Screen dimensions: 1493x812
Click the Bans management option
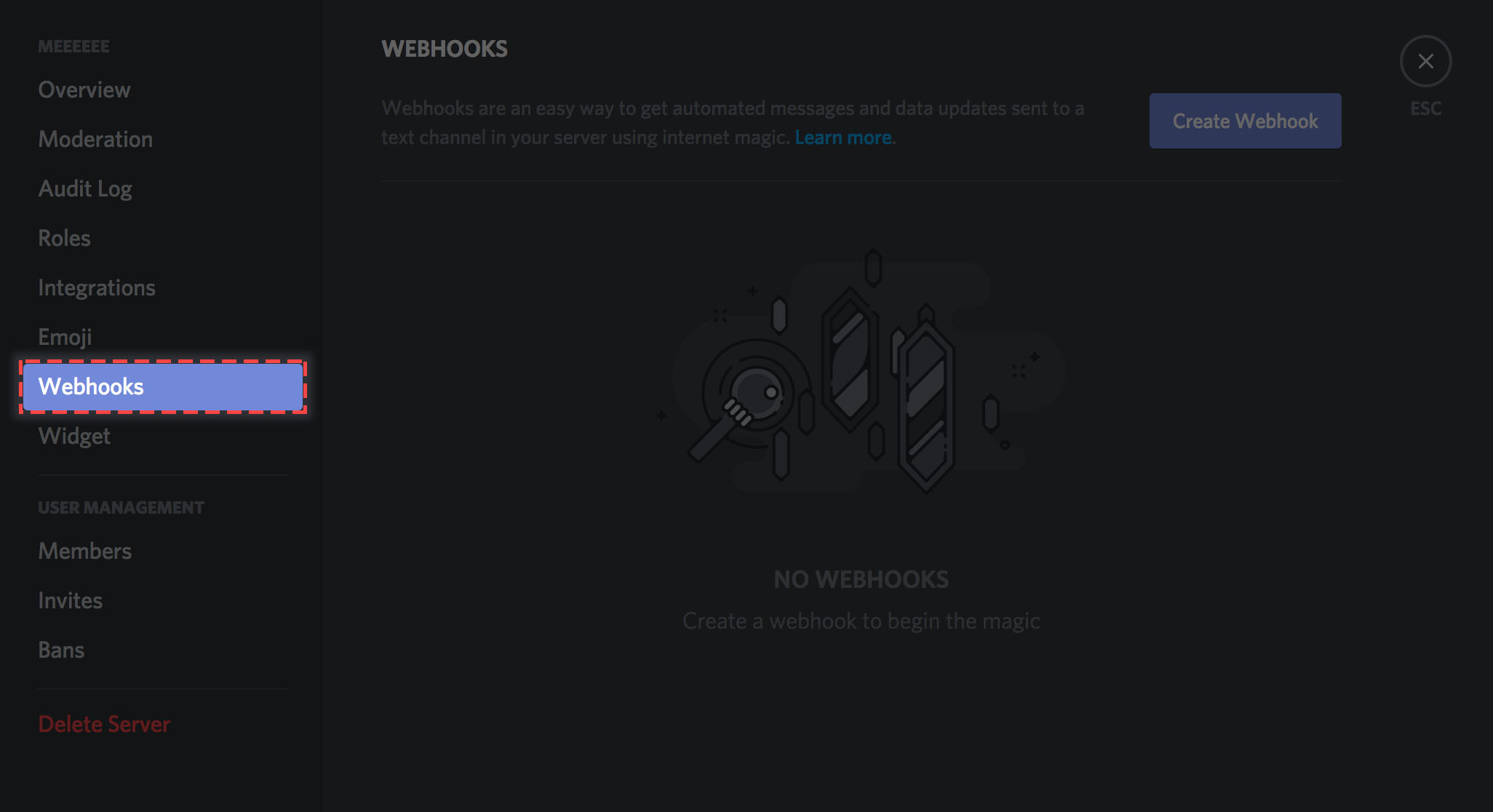[x=61, y=649]
